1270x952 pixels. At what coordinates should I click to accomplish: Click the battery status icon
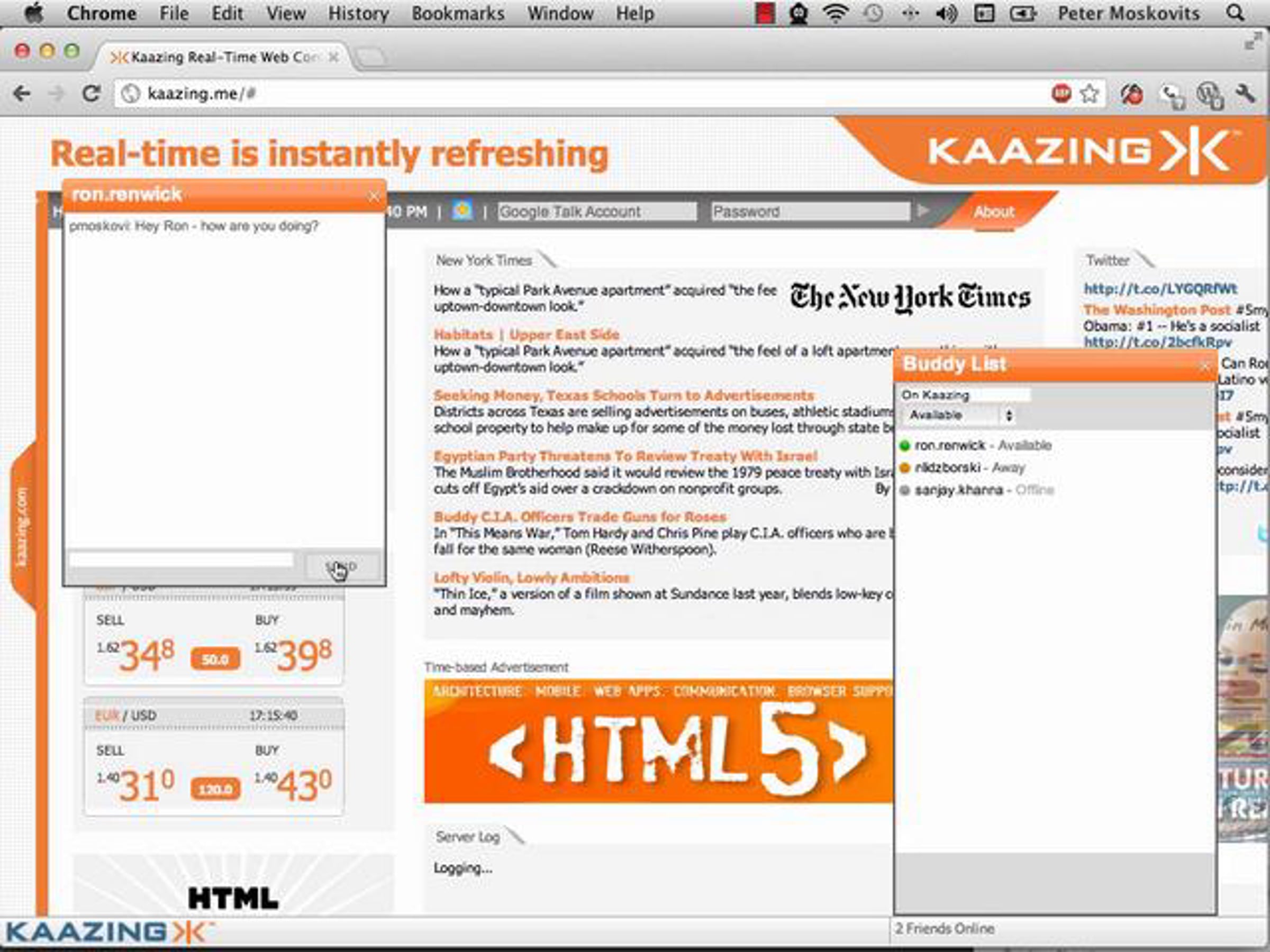[1022, 13]
